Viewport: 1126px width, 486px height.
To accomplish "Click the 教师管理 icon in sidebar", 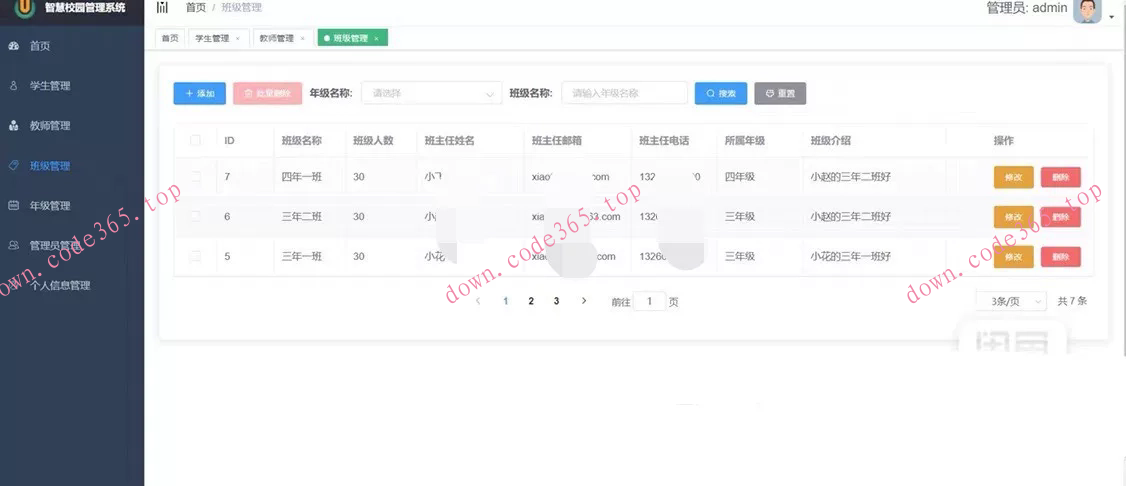I will click(x=13, y=126).
